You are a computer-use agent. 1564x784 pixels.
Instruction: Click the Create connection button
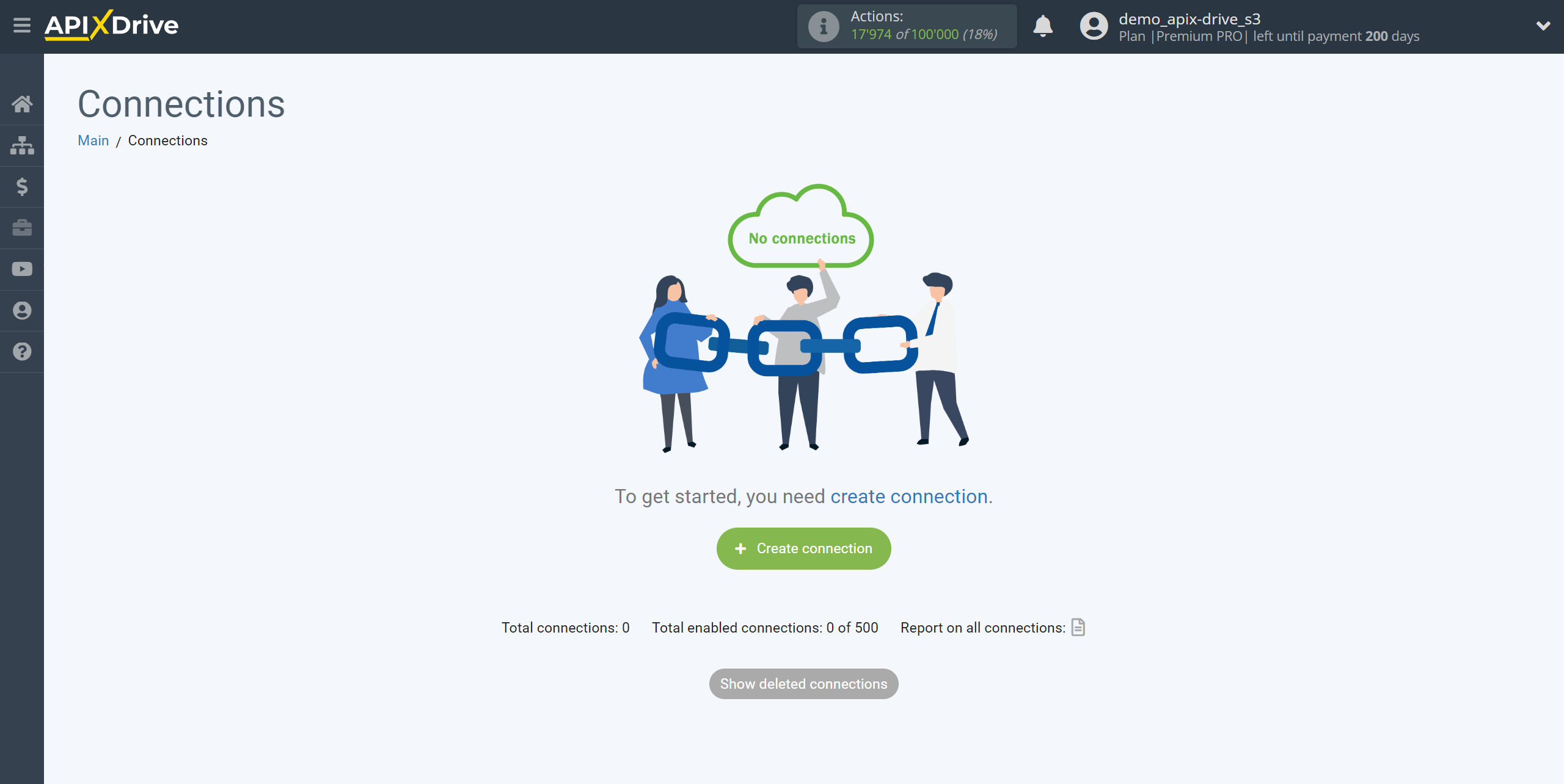click(x=803, y=548)
